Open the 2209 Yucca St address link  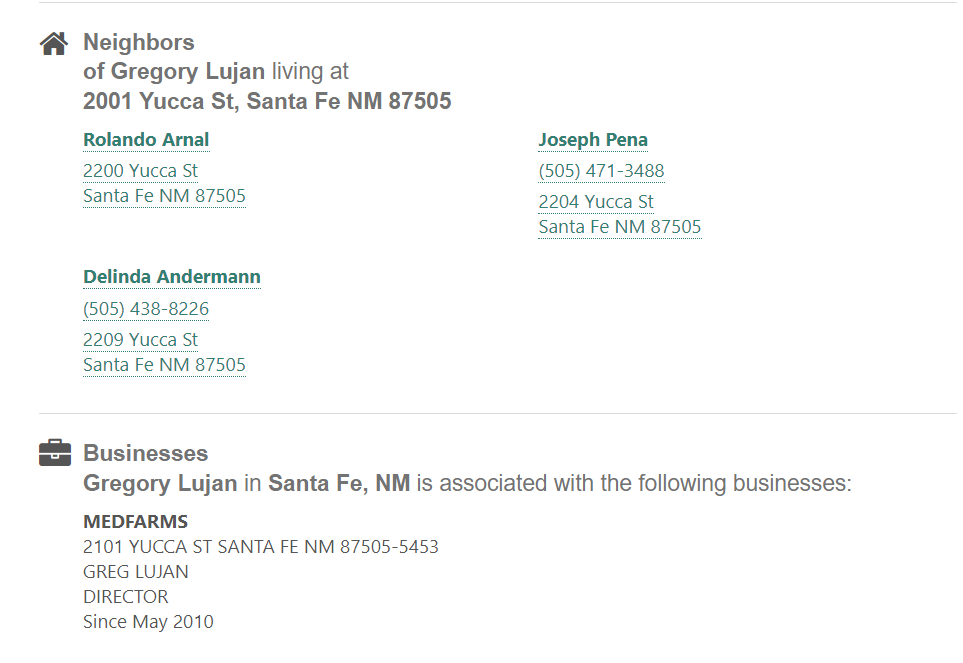point(141,339)
